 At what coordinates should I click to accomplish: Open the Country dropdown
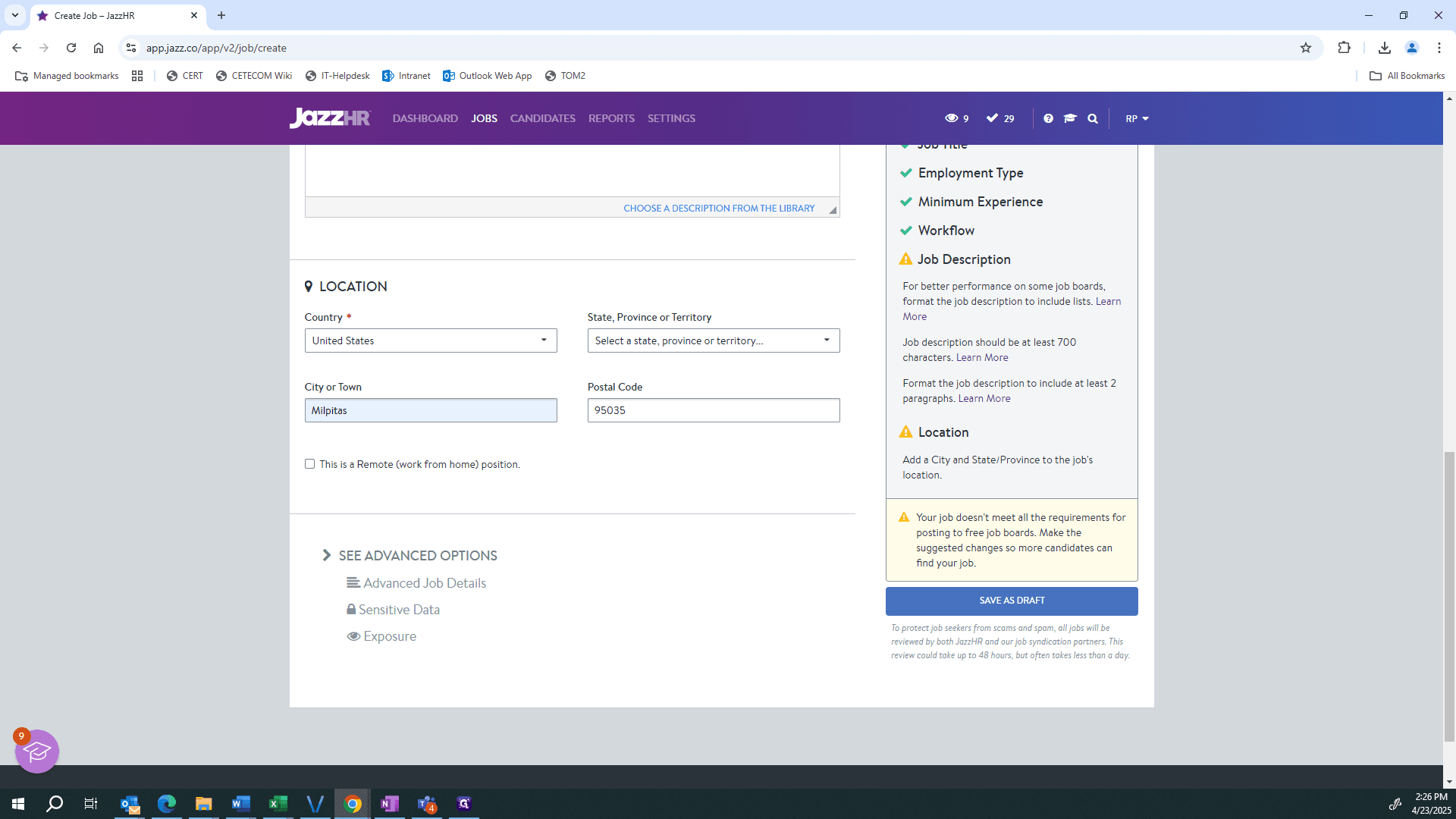pyautogui.click(x=431, y=340)
